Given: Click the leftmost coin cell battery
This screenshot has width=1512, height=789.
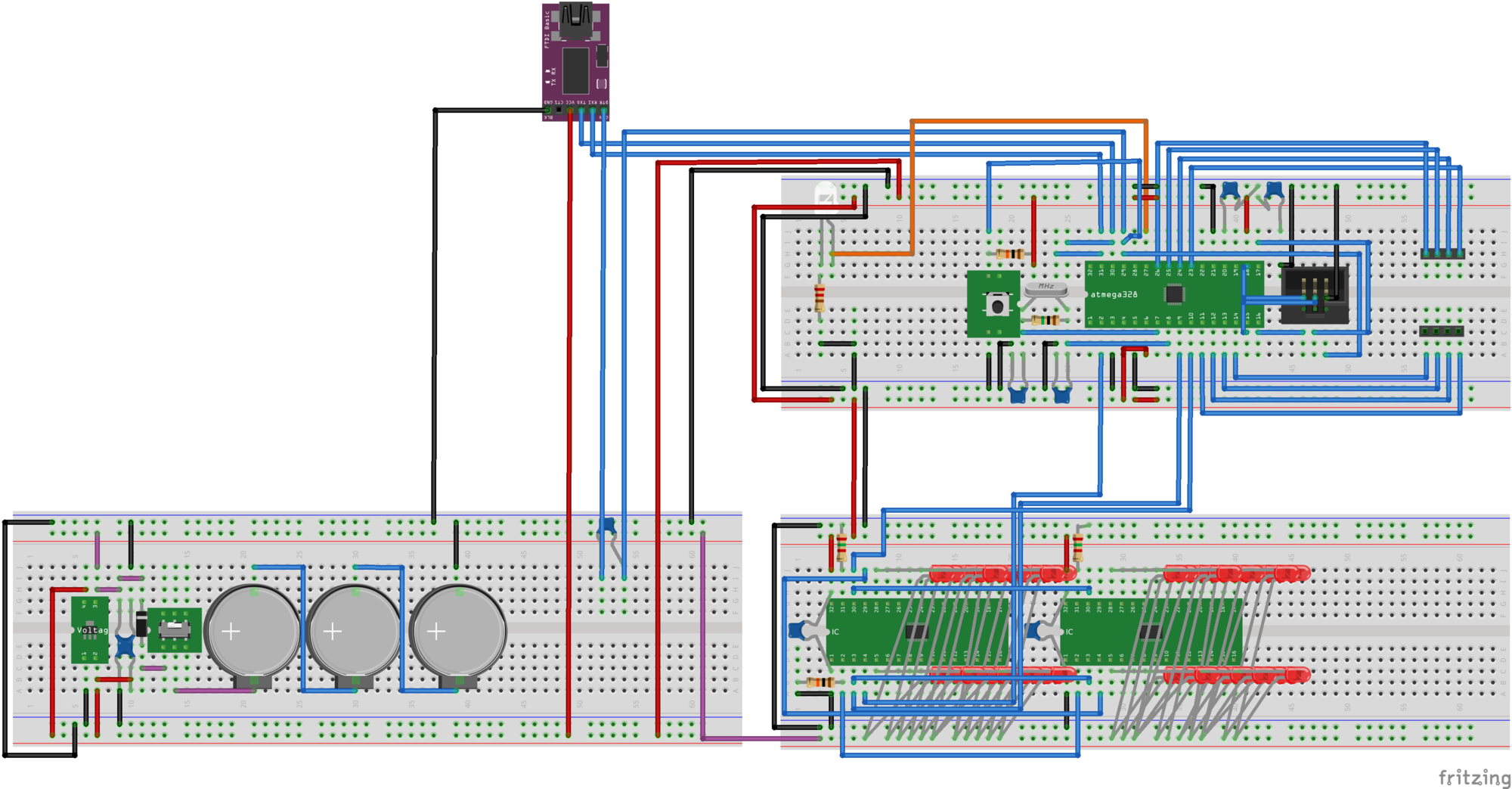Looking at the screenshot, I should (x=253, y=631).
